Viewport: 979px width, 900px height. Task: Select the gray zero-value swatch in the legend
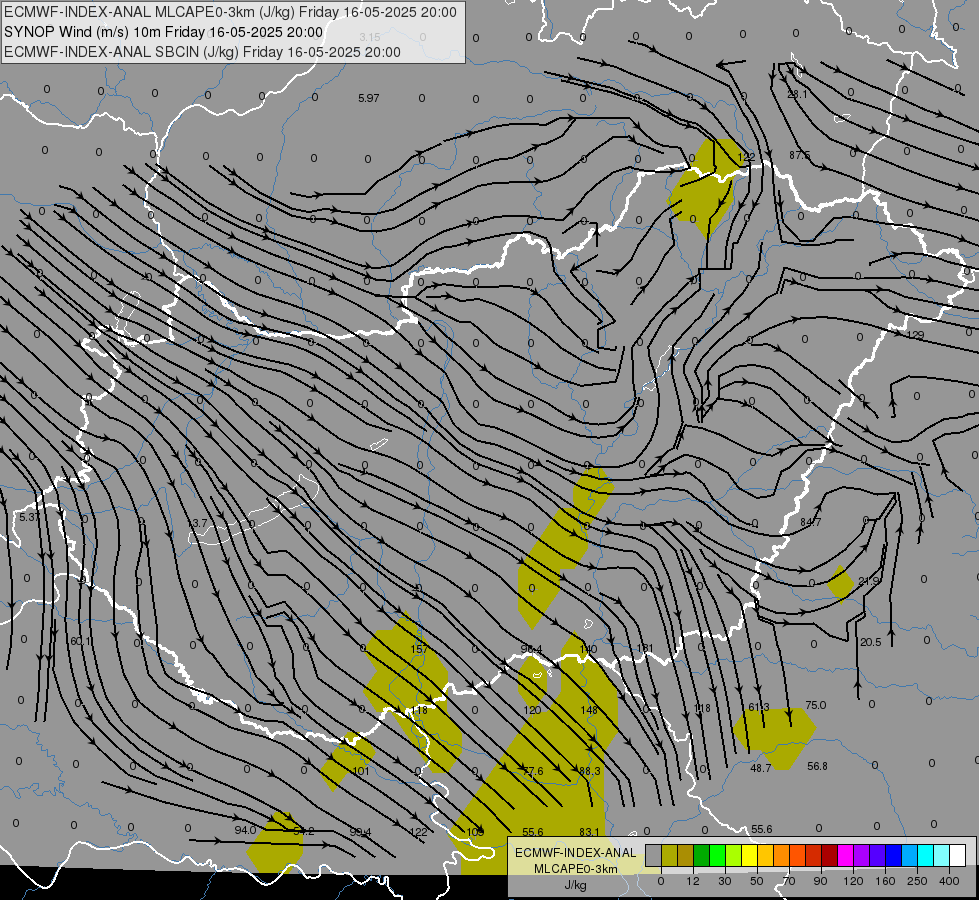pos(653,855)
